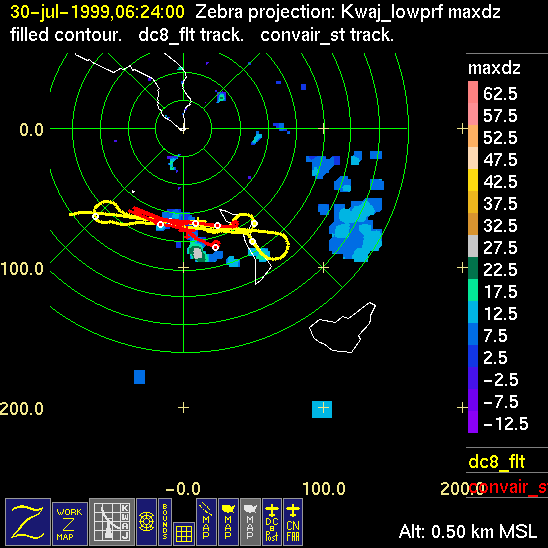
Task: Click the BOUNDS icon
Action: tap(165, 522)
